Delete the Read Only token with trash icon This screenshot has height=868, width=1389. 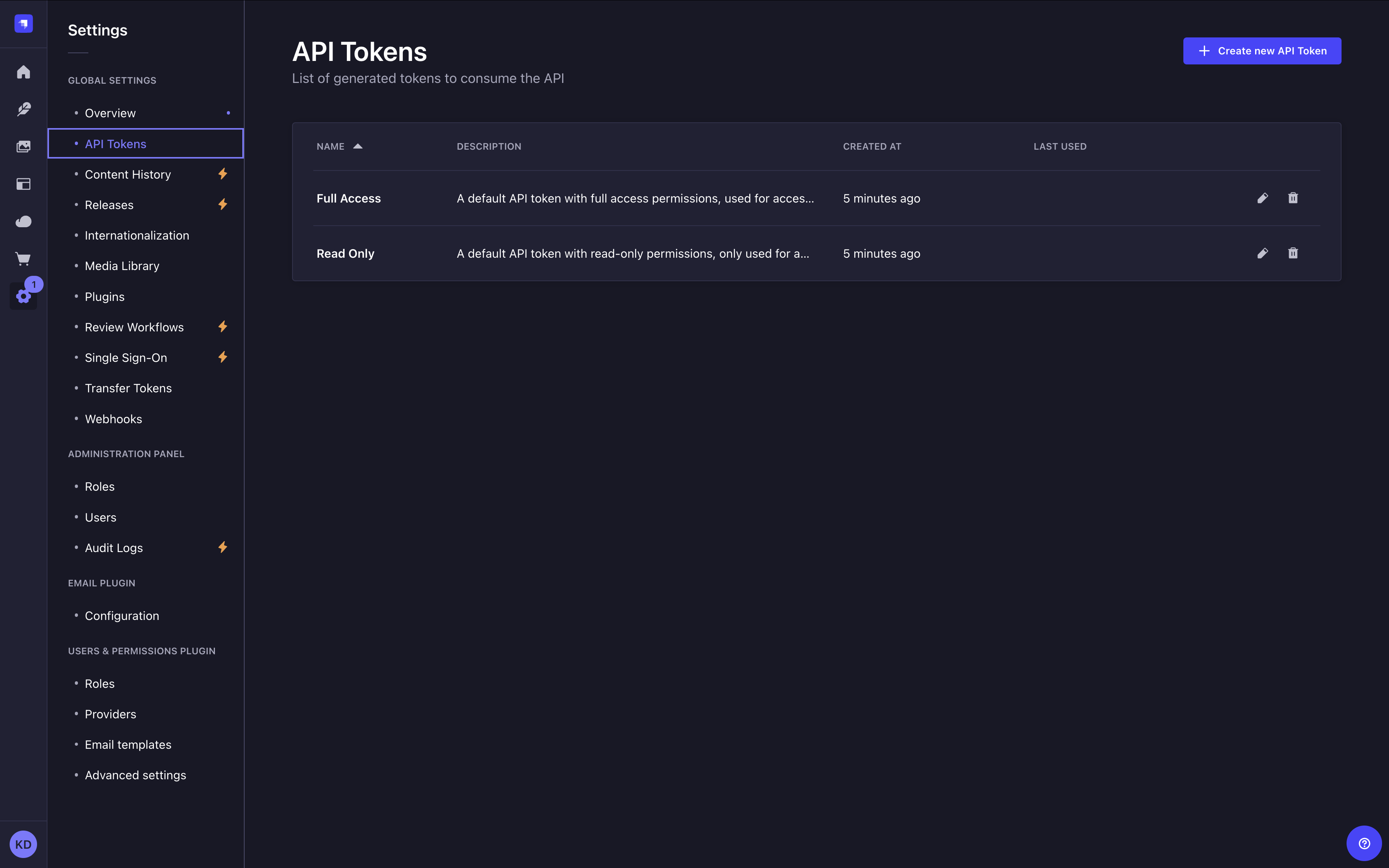click(1293, 253)
